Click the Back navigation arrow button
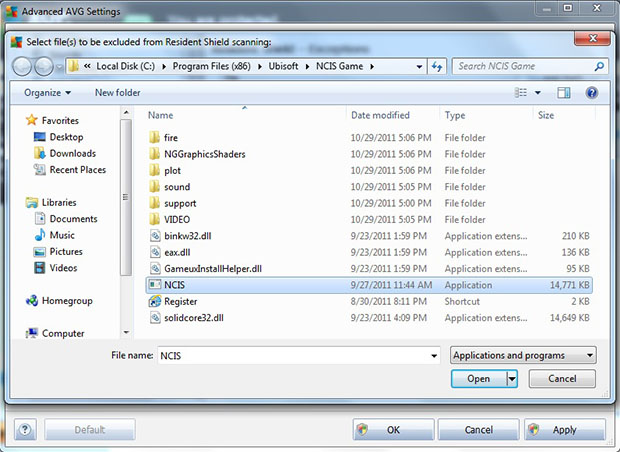This screenshot has height=452, width=620. [22, 66]
